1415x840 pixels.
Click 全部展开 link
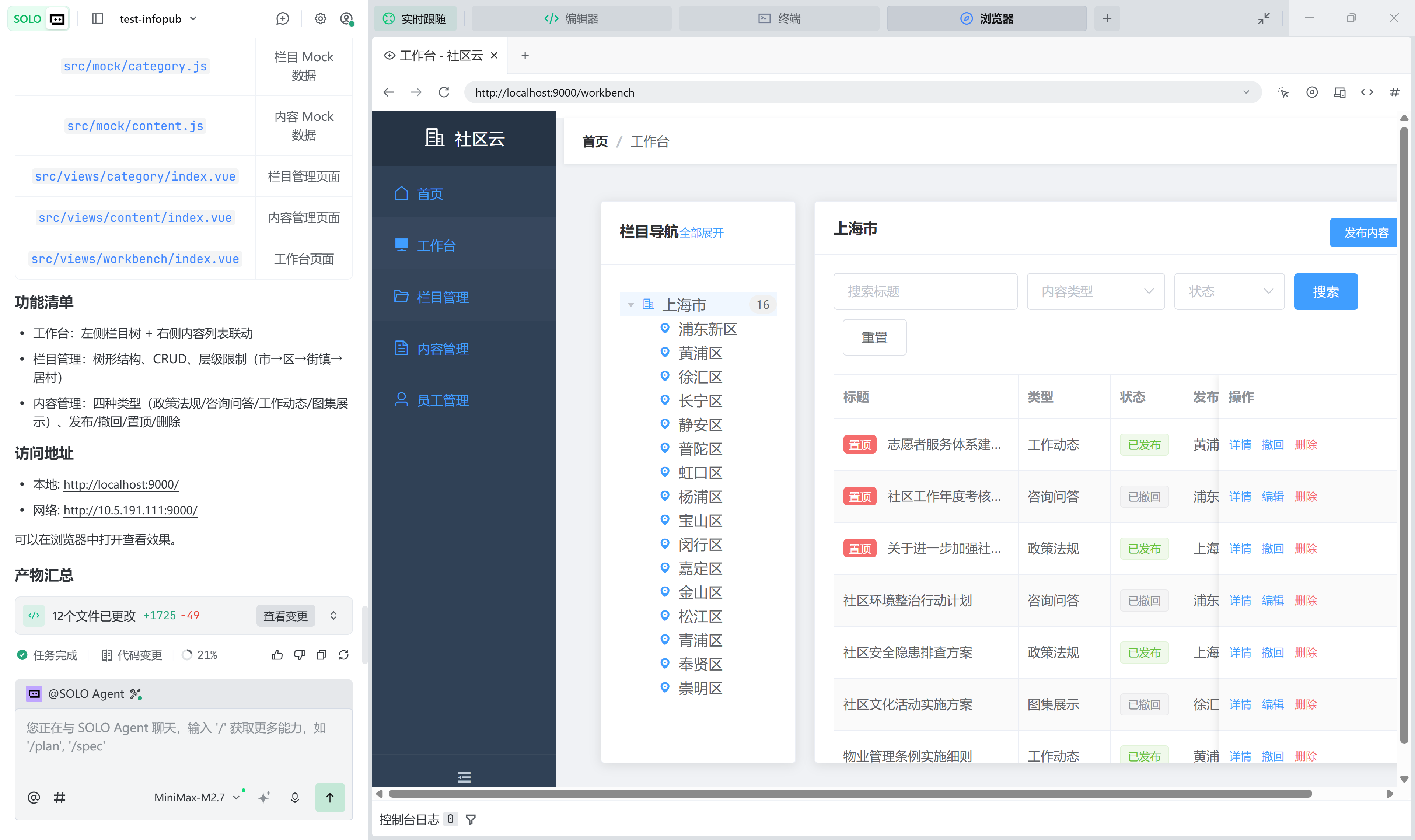[701, 232]
